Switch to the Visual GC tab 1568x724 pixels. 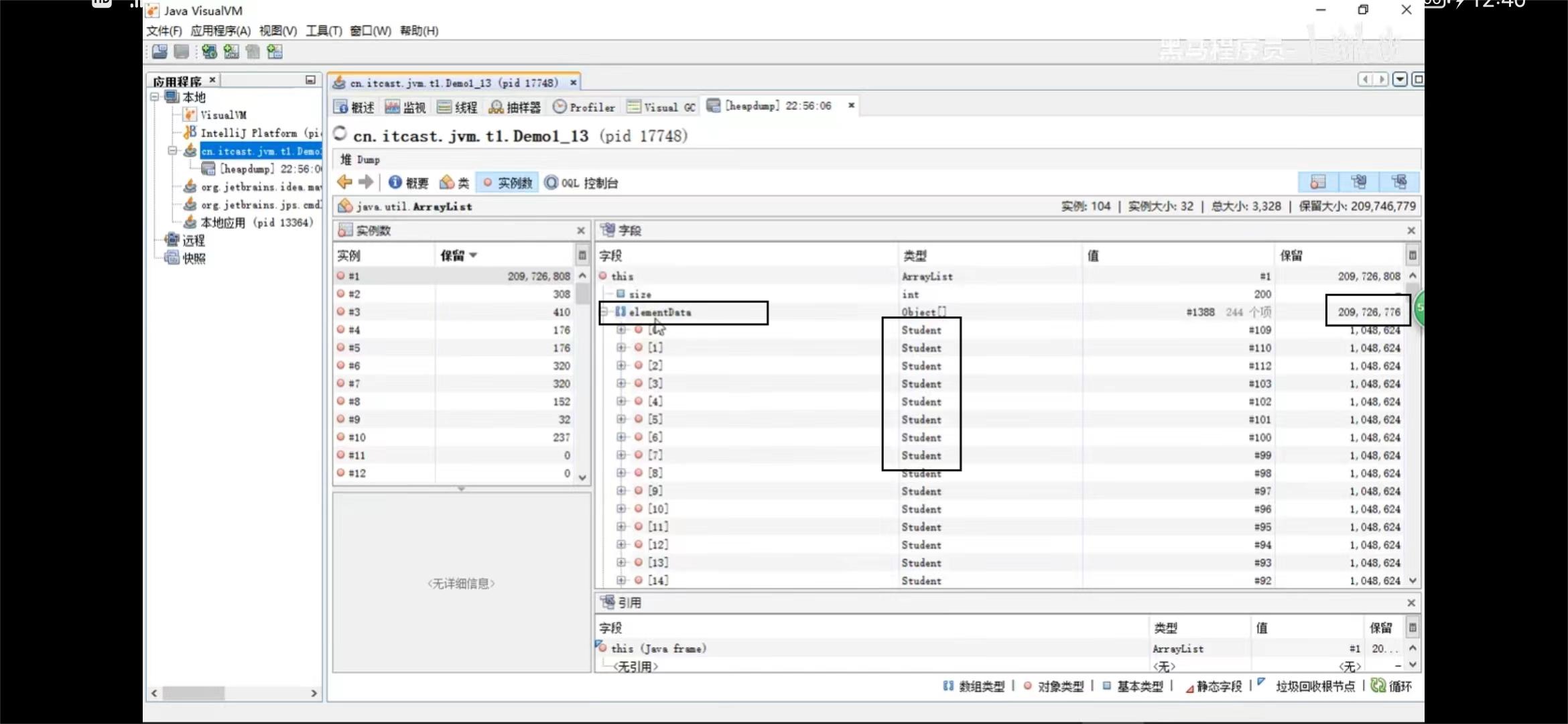click(661, 107)
